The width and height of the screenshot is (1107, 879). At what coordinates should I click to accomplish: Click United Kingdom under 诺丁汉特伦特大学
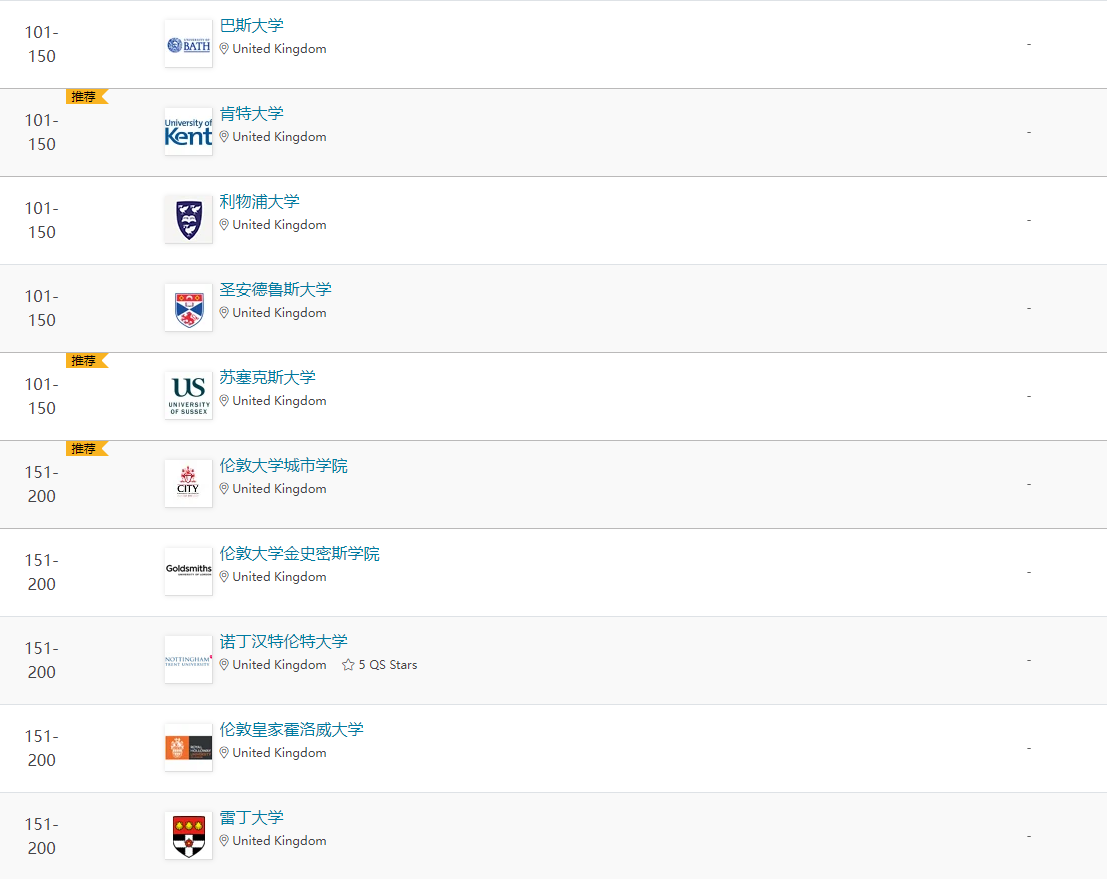click(280, 664)
